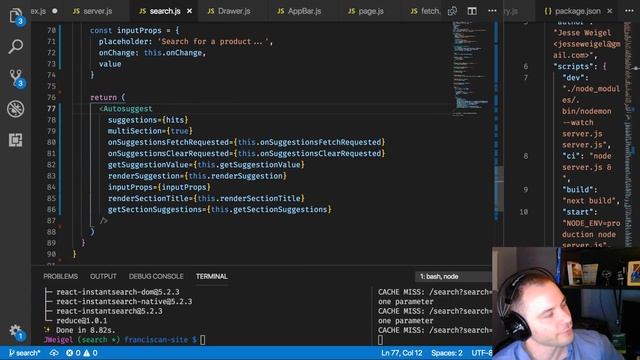This screenshot has height=360, width=640.
Task: Click the minimap of search.js editor
Action: pos(471,69)
